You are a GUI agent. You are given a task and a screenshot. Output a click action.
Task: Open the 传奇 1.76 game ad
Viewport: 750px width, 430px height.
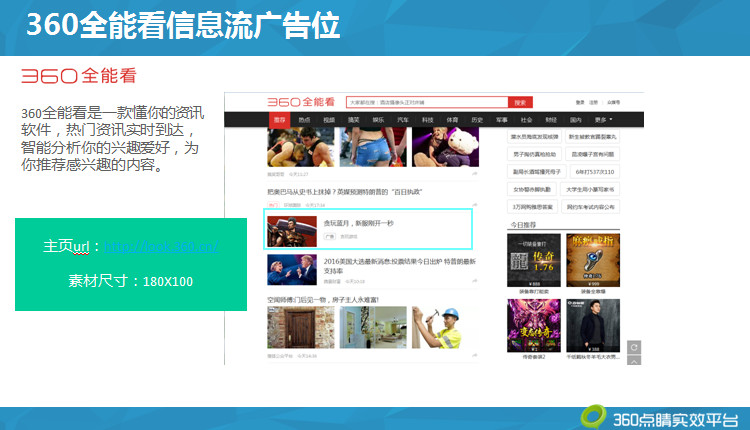click(x=534, y=260)
